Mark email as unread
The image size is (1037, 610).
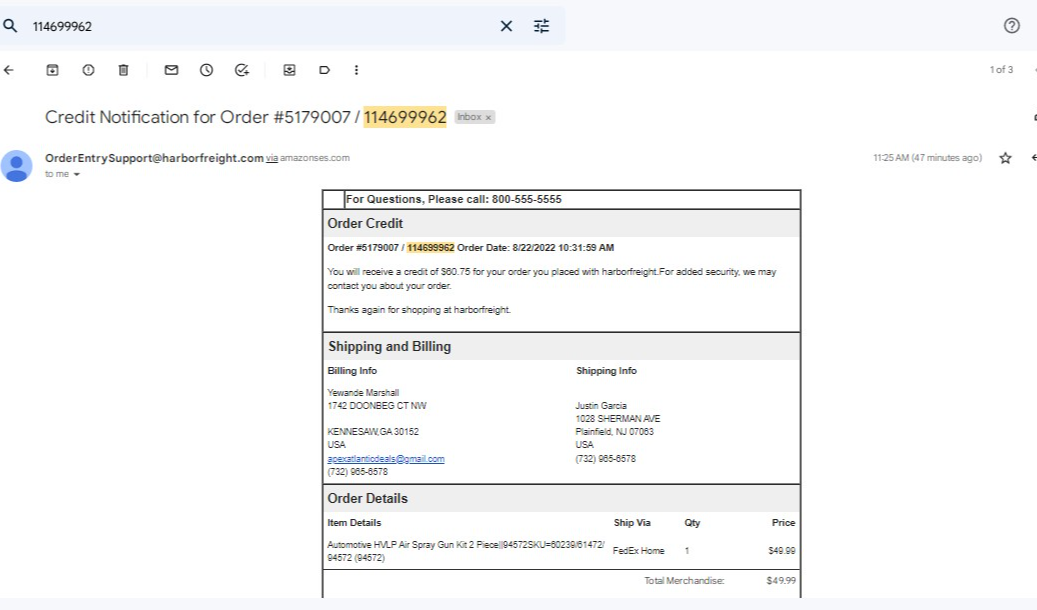[171, 69]
